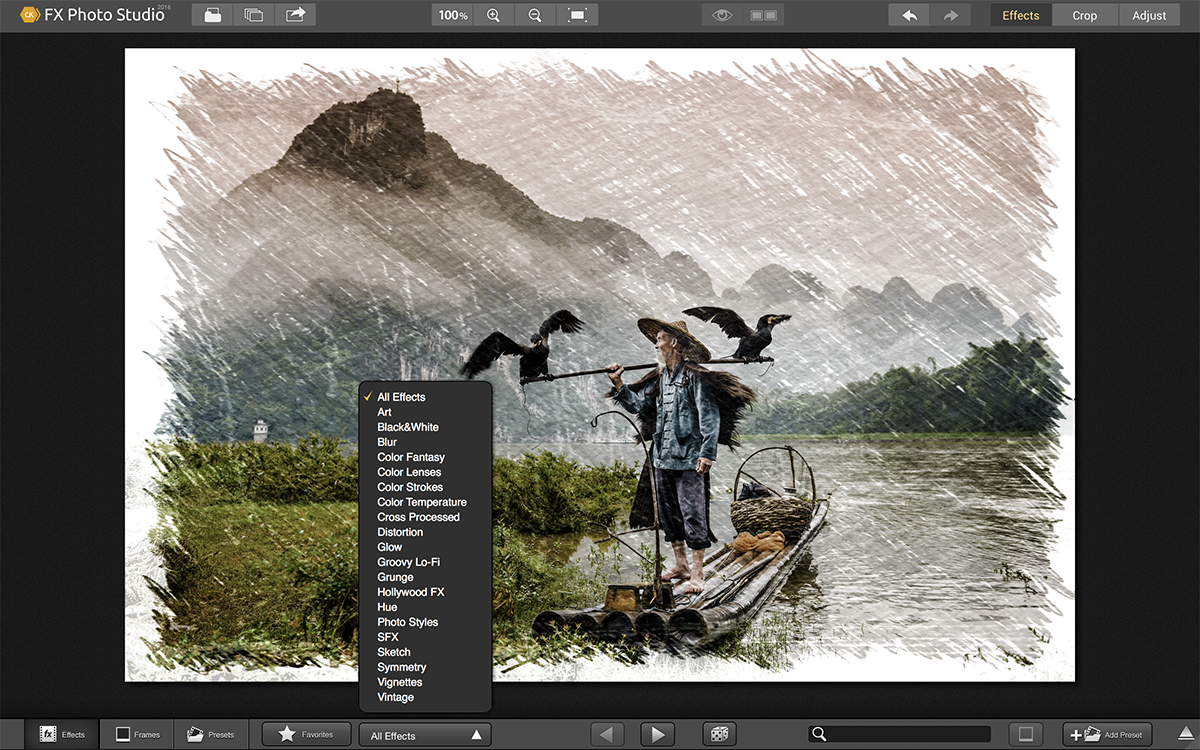1200x750 pixels.
Task: Zoom out with the magnifier minus
Action: 535,15
